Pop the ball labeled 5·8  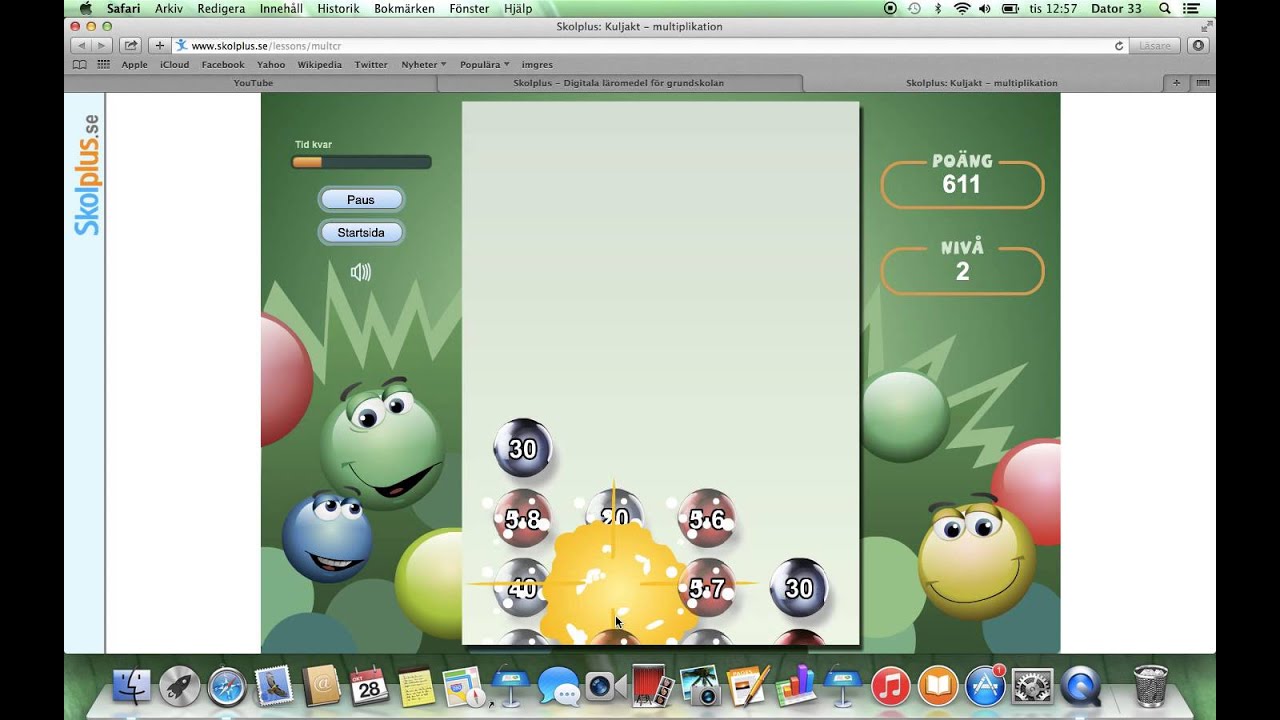pos(523,519)
